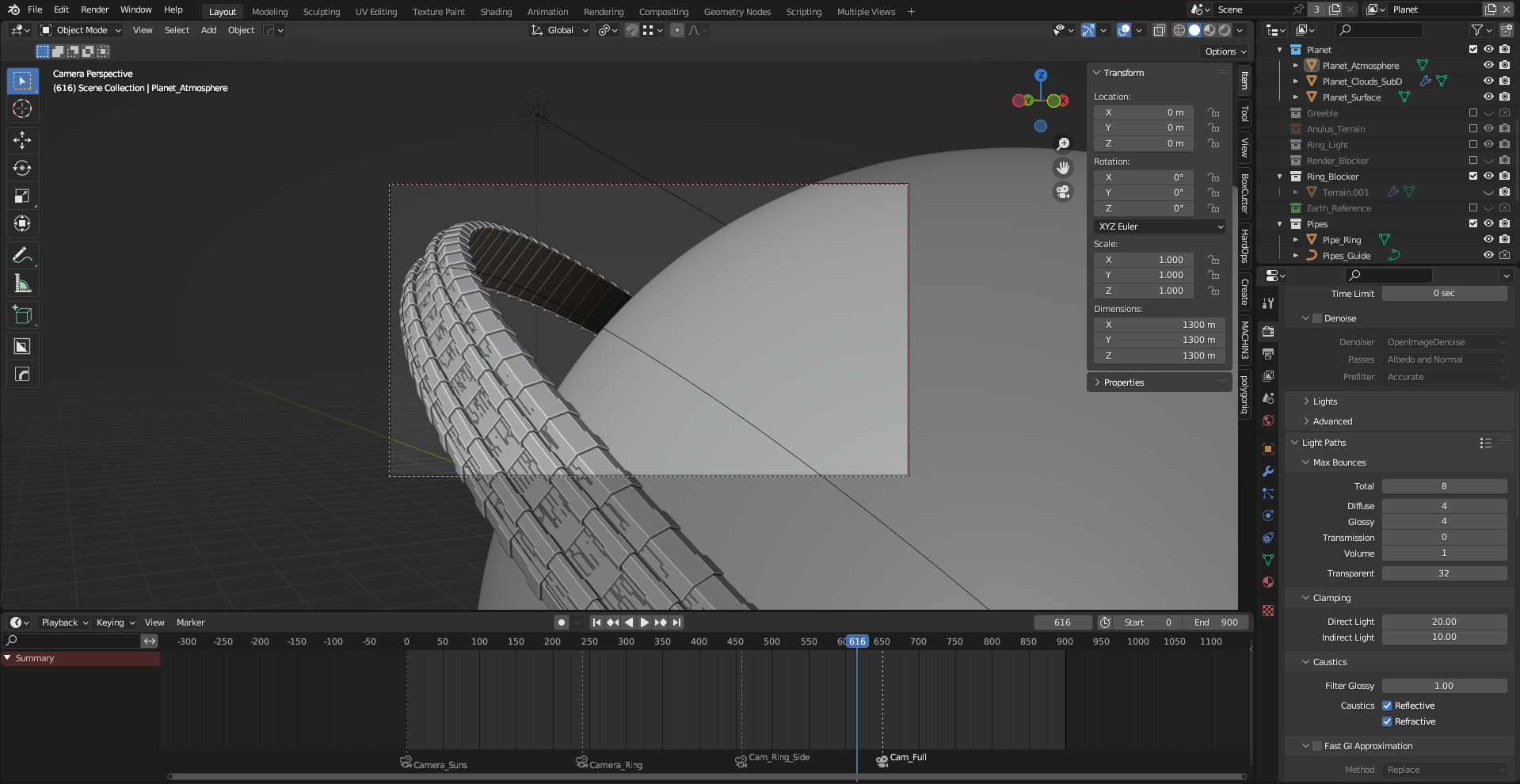This screenshot has height=784, width=1520.
Task: Enable auto keying record button
Action: click(x=562, y=622)
